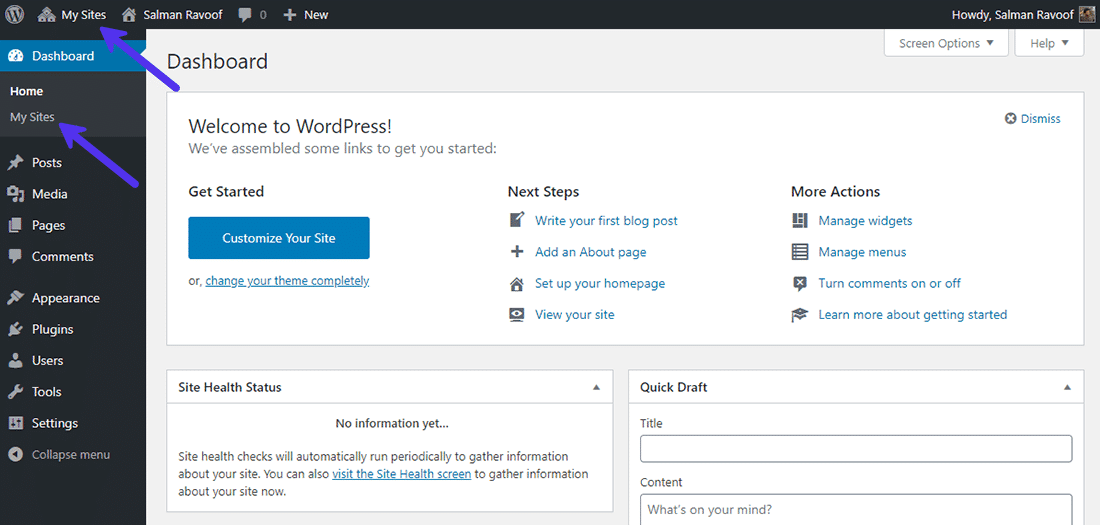
Task: Open the Help dropdown tab
Action: [1049, 43]
